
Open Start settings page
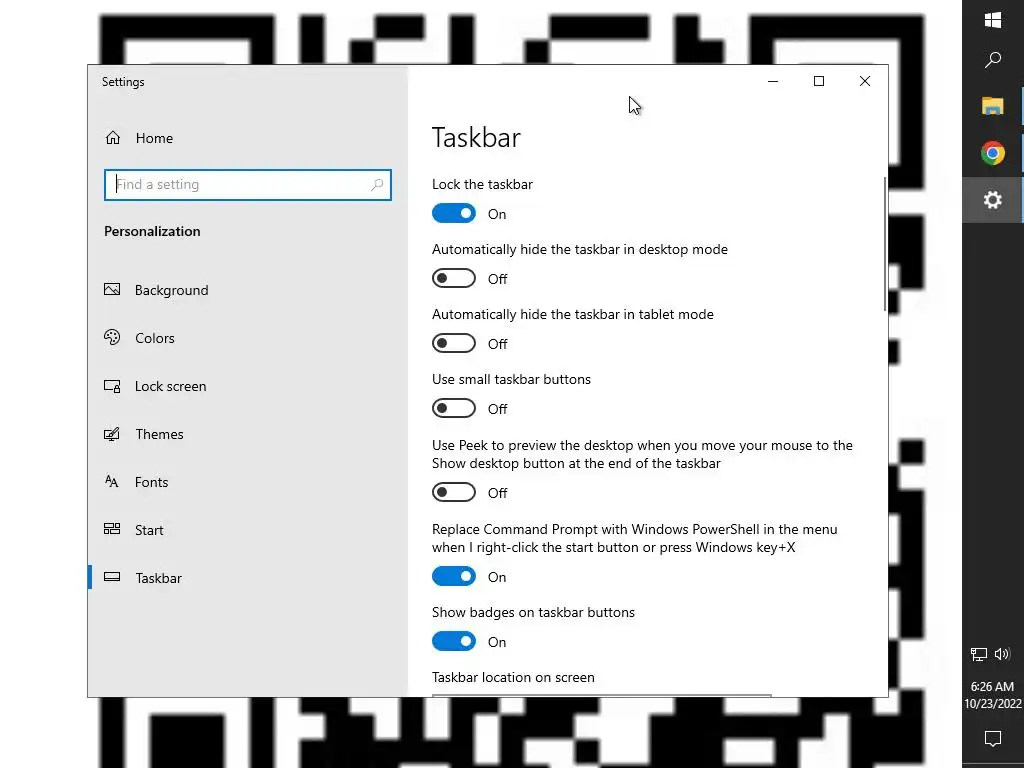click(248, 530)
